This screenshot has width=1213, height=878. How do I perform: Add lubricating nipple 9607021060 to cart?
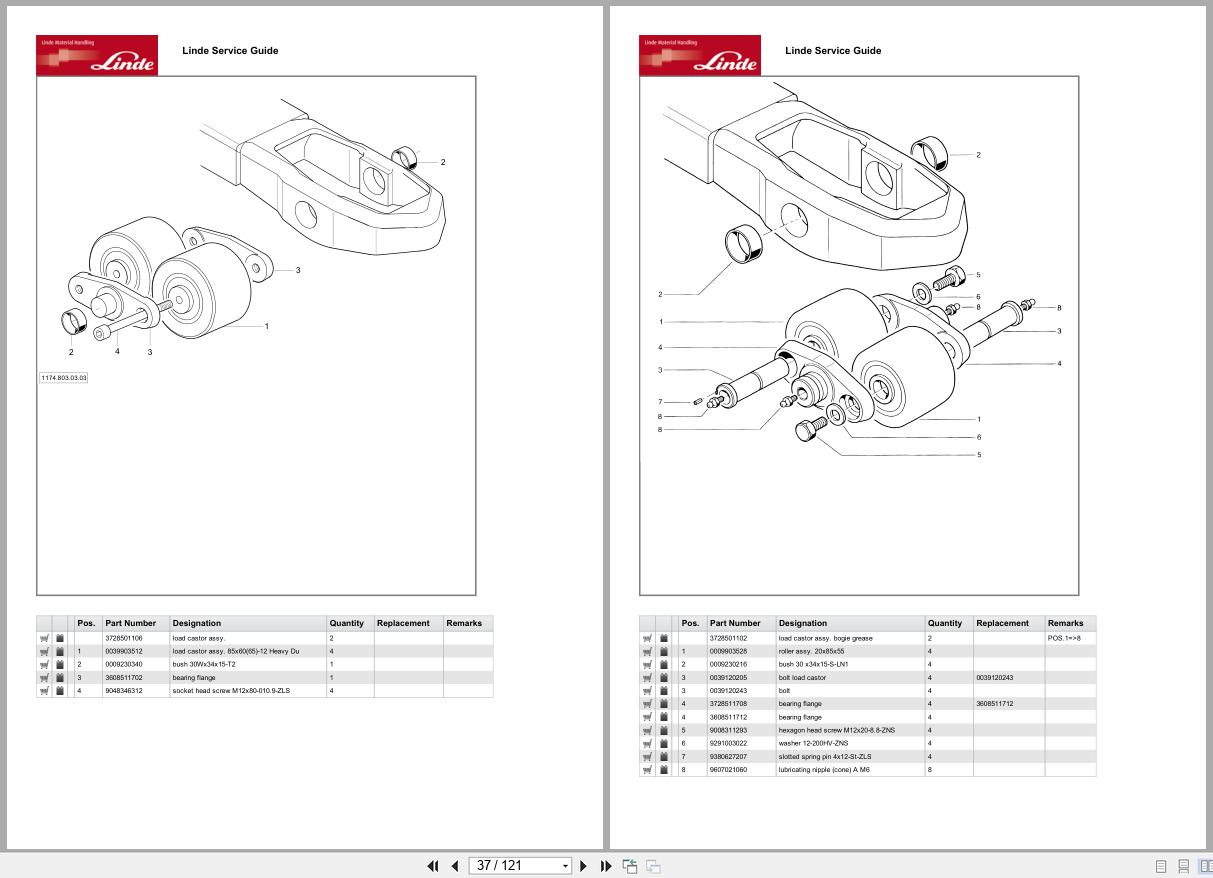(648, 770)
